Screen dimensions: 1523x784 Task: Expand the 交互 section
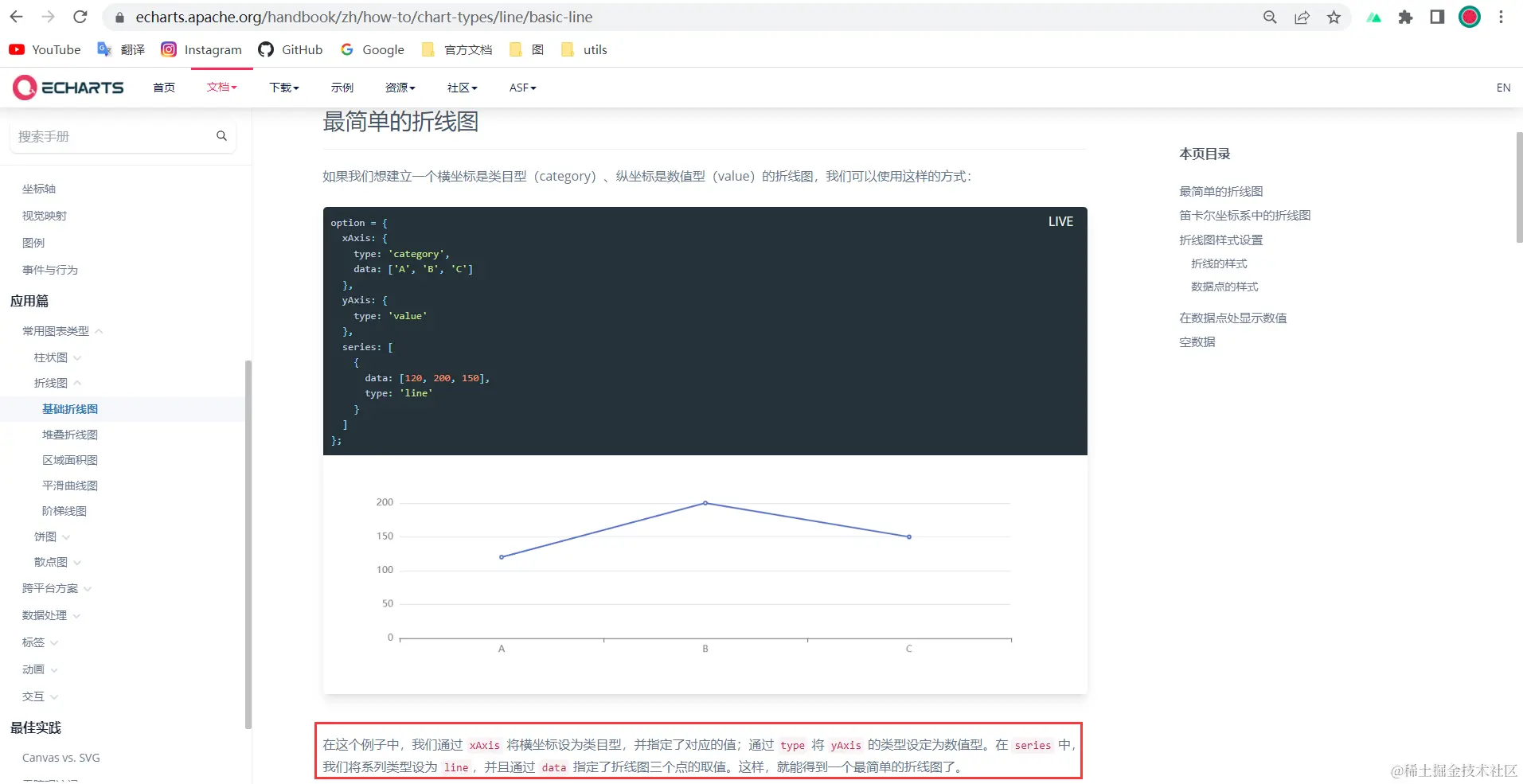[x=40, y=696]
